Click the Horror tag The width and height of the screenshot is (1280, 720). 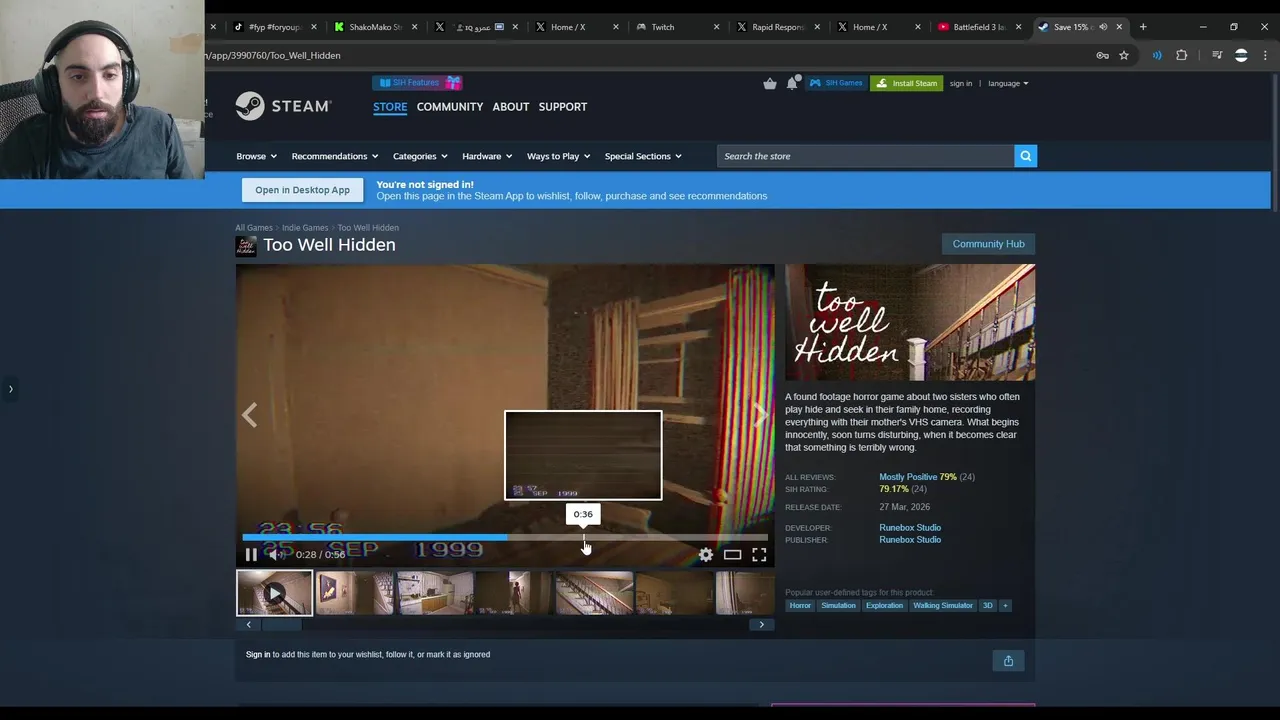pos(800,605)
